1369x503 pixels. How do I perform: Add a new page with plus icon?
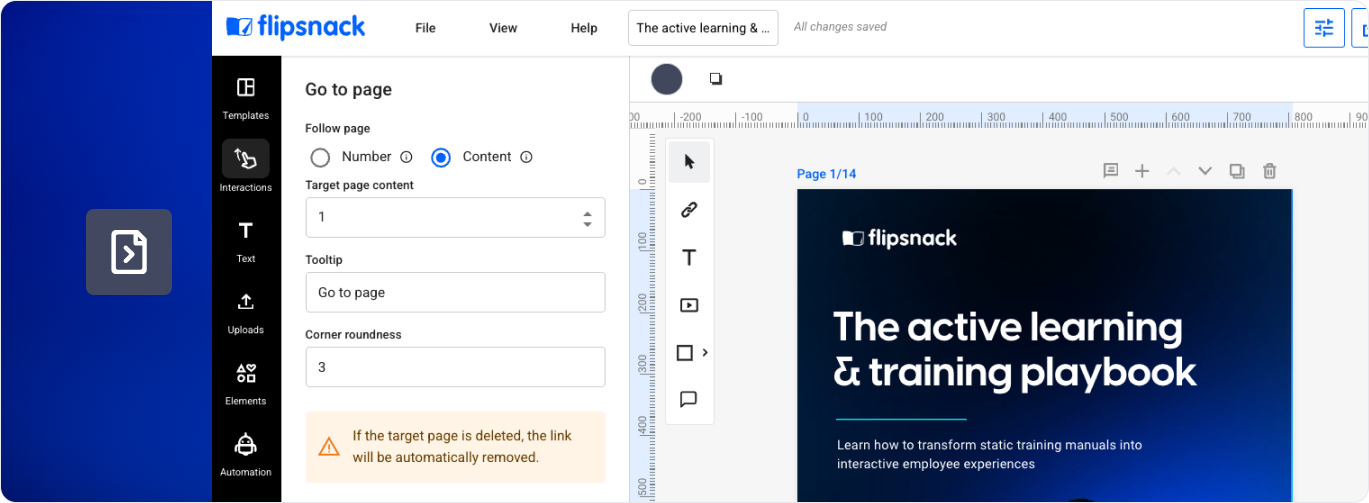(1142, 171)
